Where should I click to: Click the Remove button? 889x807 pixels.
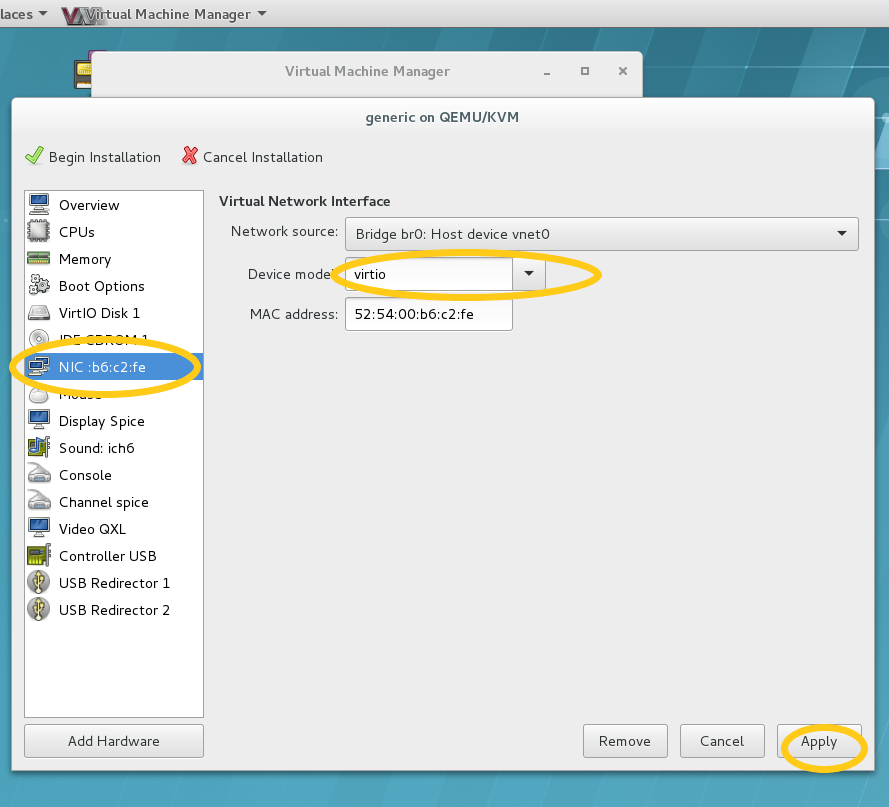[x=625, y=741]
